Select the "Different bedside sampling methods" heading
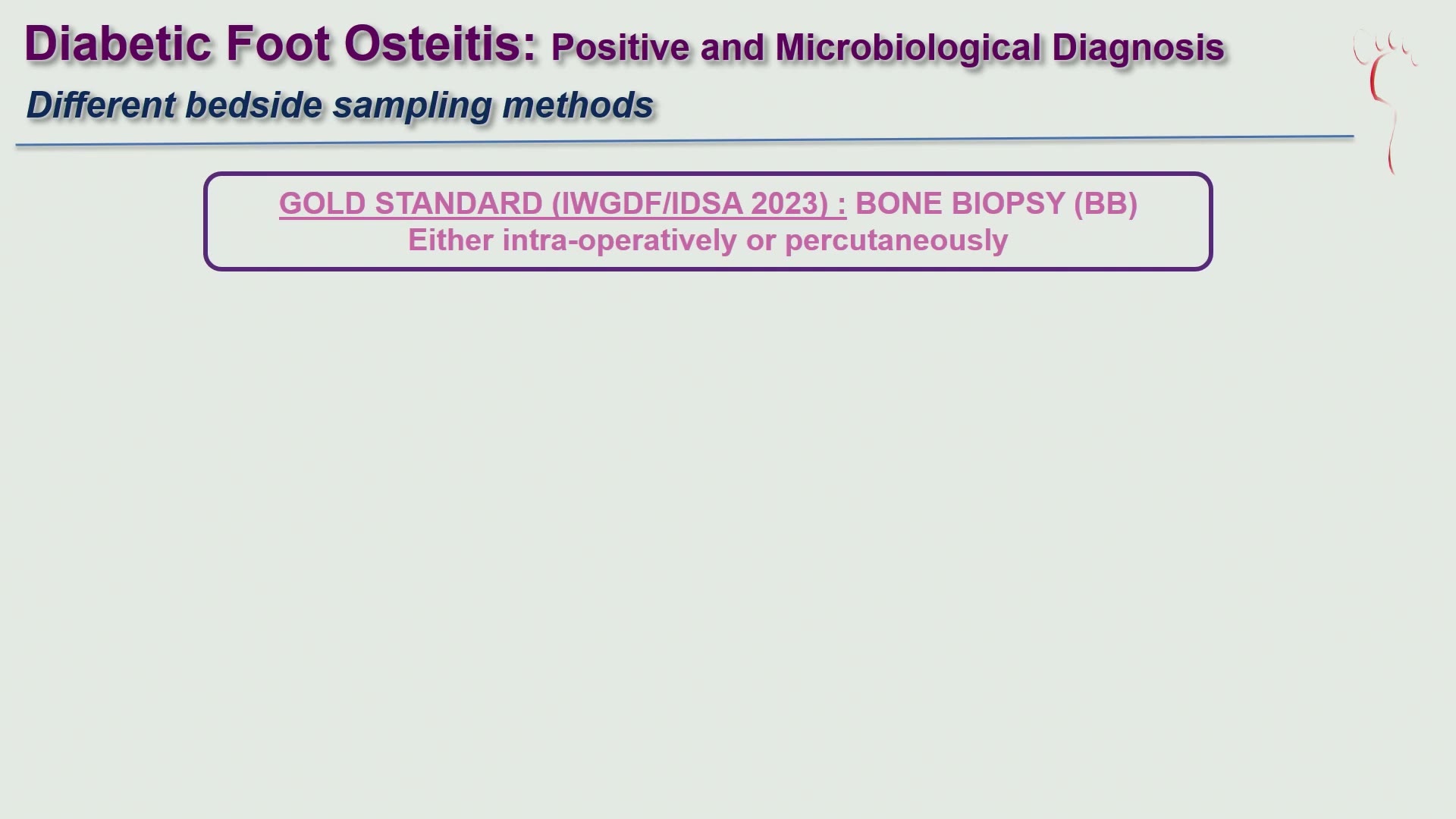1456x819 pixels. click(340, 105)
